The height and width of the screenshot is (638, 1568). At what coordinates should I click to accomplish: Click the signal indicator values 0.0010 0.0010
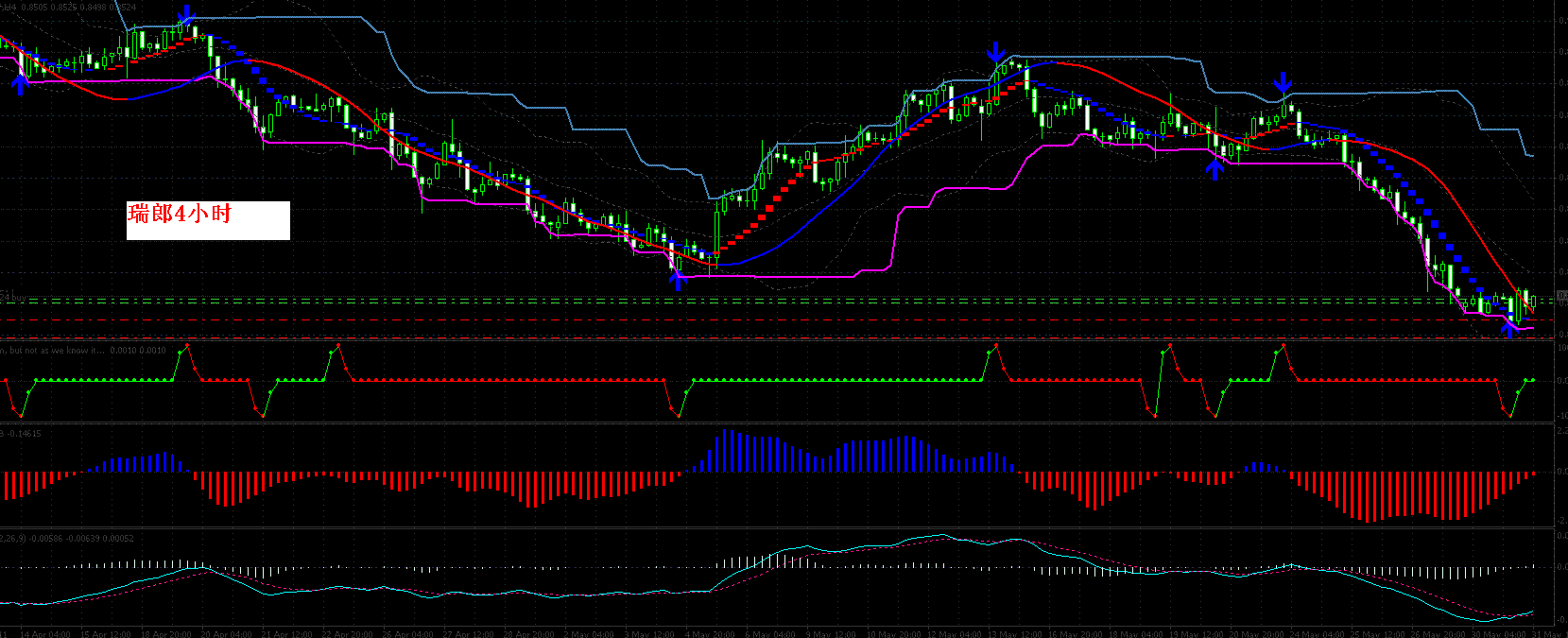click(x=138, y=351)
